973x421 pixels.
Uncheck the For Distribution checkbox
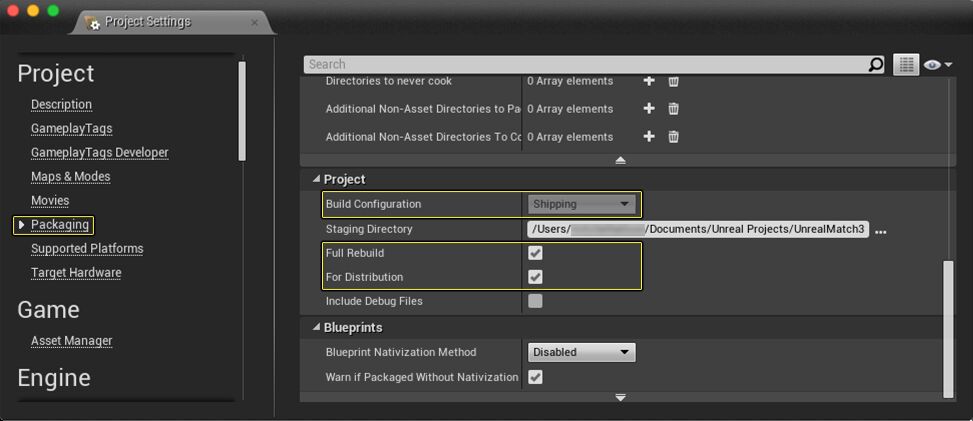coord(535,277)
